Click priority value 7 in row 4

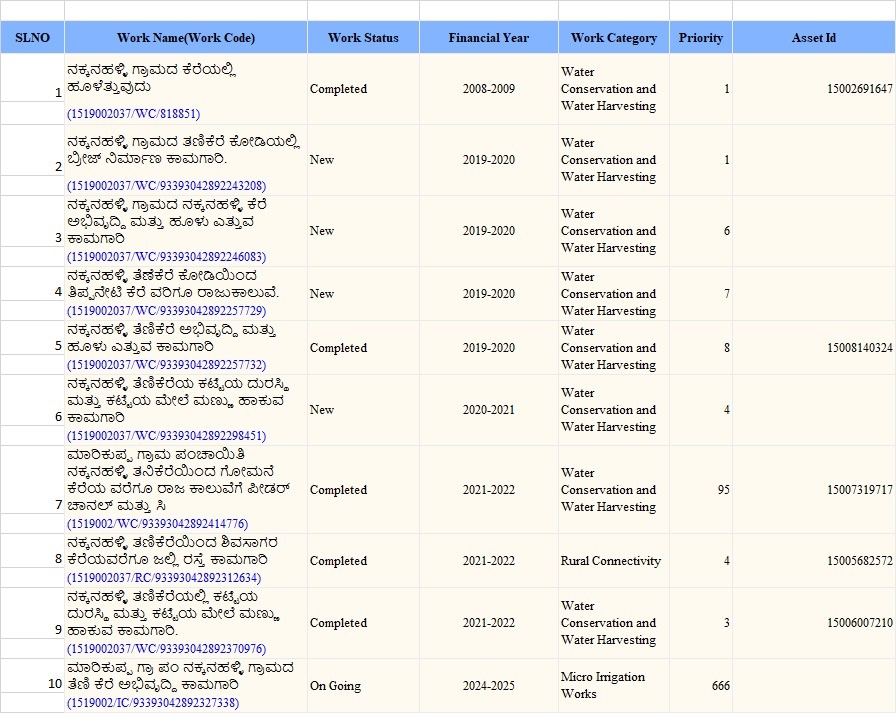pos(727,294)
